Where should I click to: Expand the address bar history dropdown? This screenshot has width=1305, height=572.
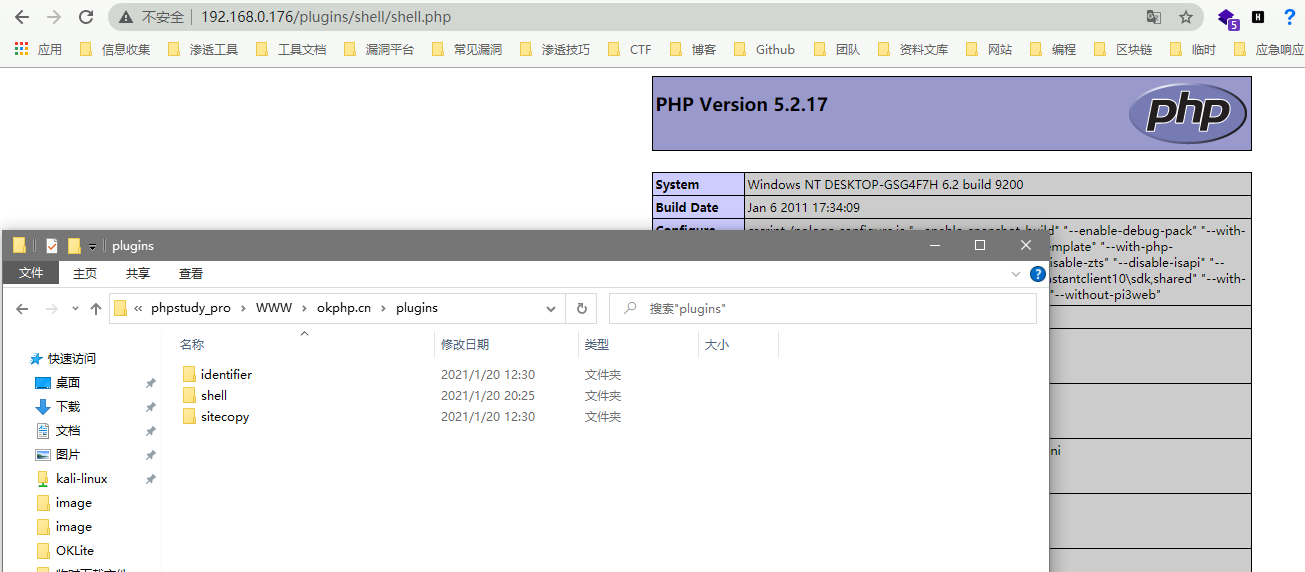coord(550,309)
